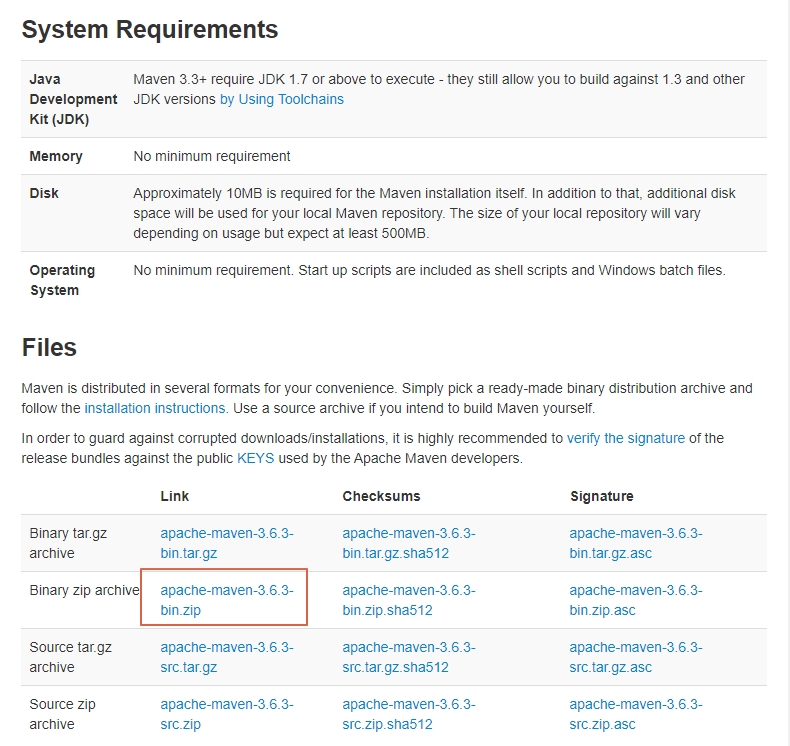Click the 'Binary tar.gz archive' row label
Viewport: 790px width, 746px height.
click(x=68, y=543)
